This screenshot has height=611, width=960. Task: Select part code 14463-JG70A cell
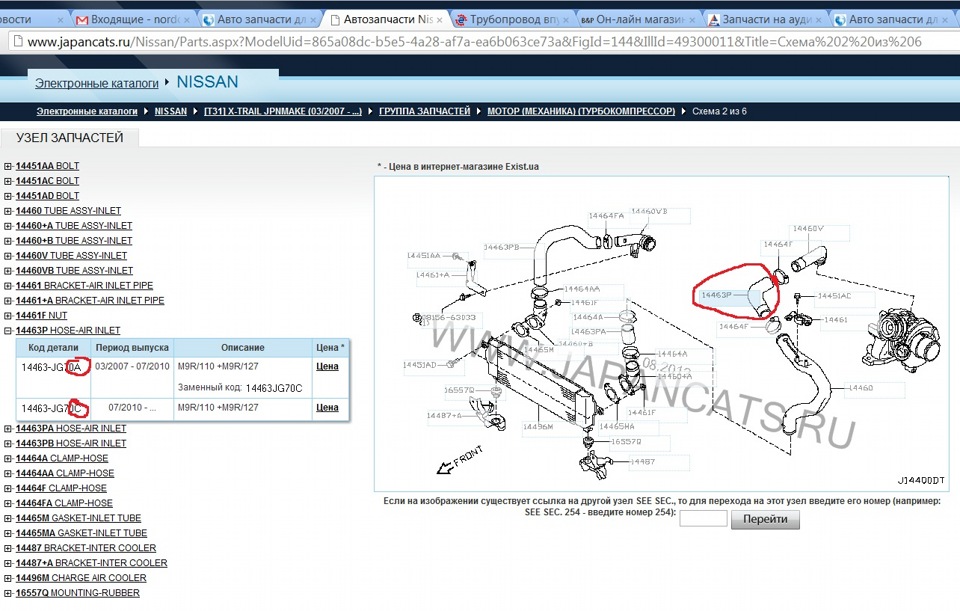pyautogui.click(x=51, y=367)
